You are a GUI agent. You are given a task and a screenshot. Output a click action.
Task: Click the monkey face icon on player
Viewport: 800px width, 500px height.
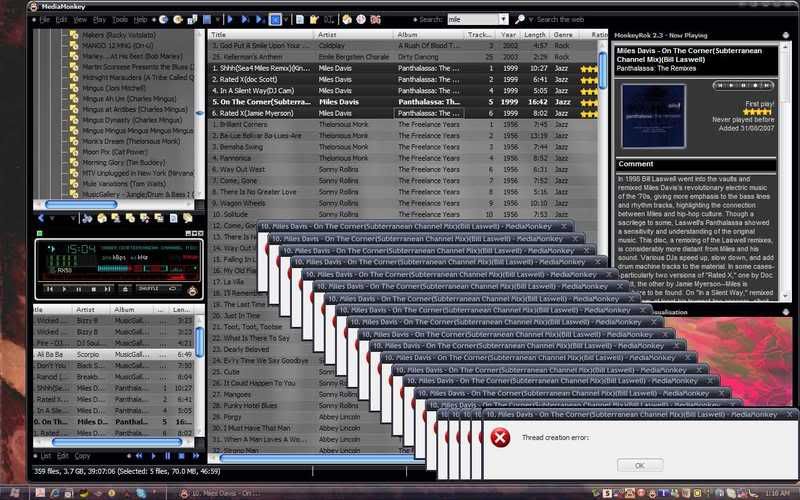click(192, 291)
